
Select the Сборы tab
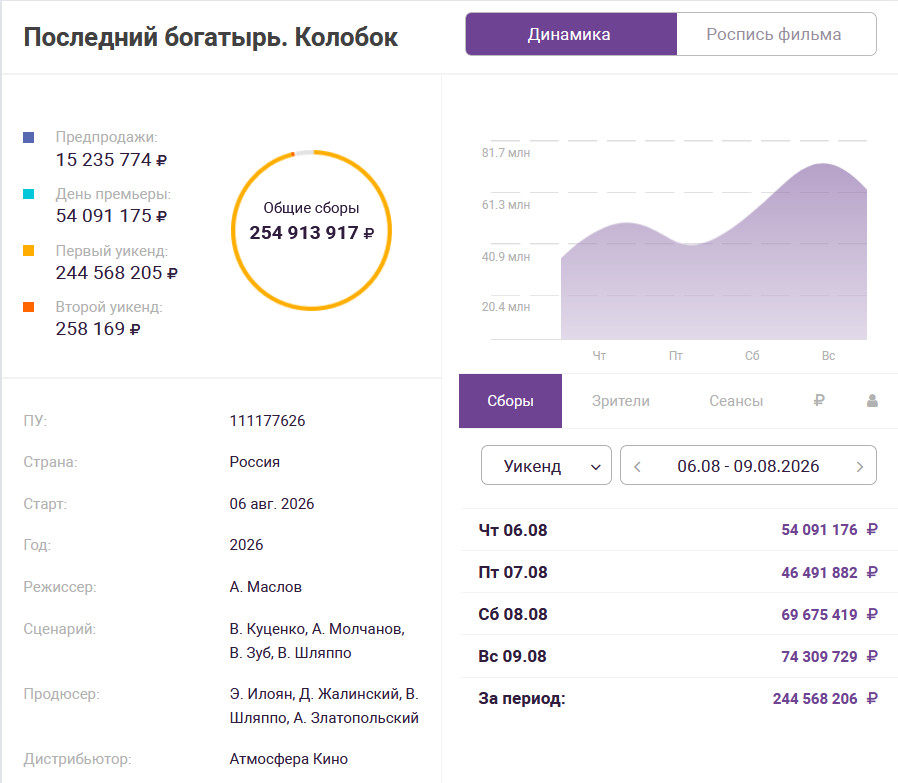(510, 401)
